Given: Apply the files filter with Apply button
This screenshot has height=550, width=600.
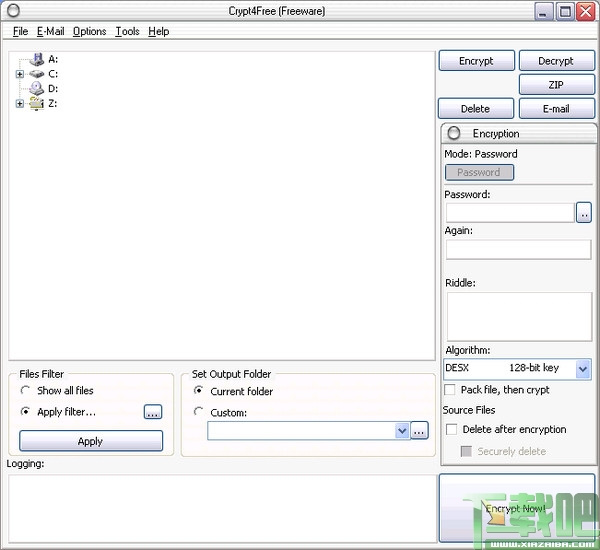Looking at the screenshot, I should pyautogui.click(x=91, y=441).
